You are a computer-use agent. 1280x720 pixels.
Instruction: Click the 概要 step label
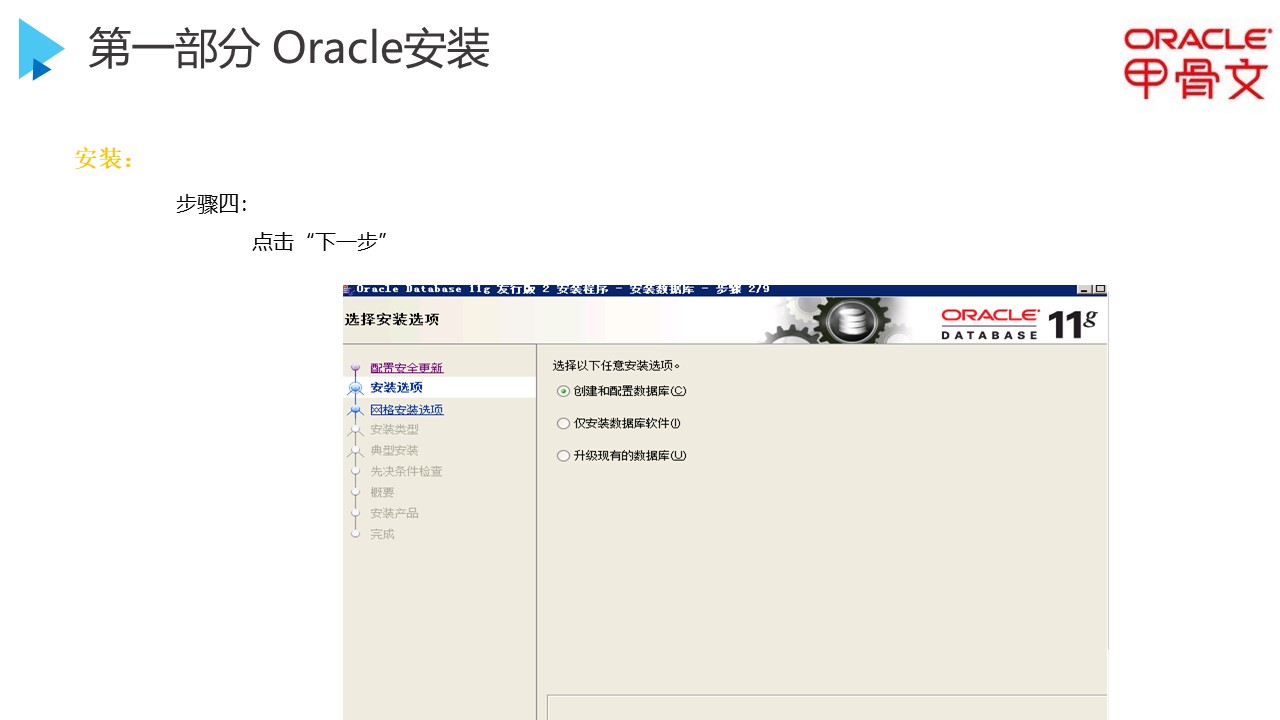pos(382,493)
